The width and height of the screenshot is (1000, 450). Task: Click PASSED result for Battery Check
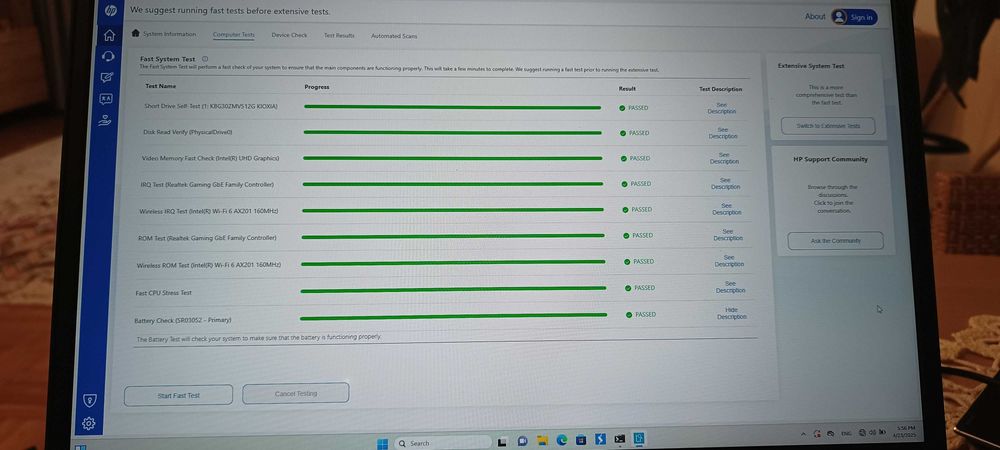pos(641,314)
